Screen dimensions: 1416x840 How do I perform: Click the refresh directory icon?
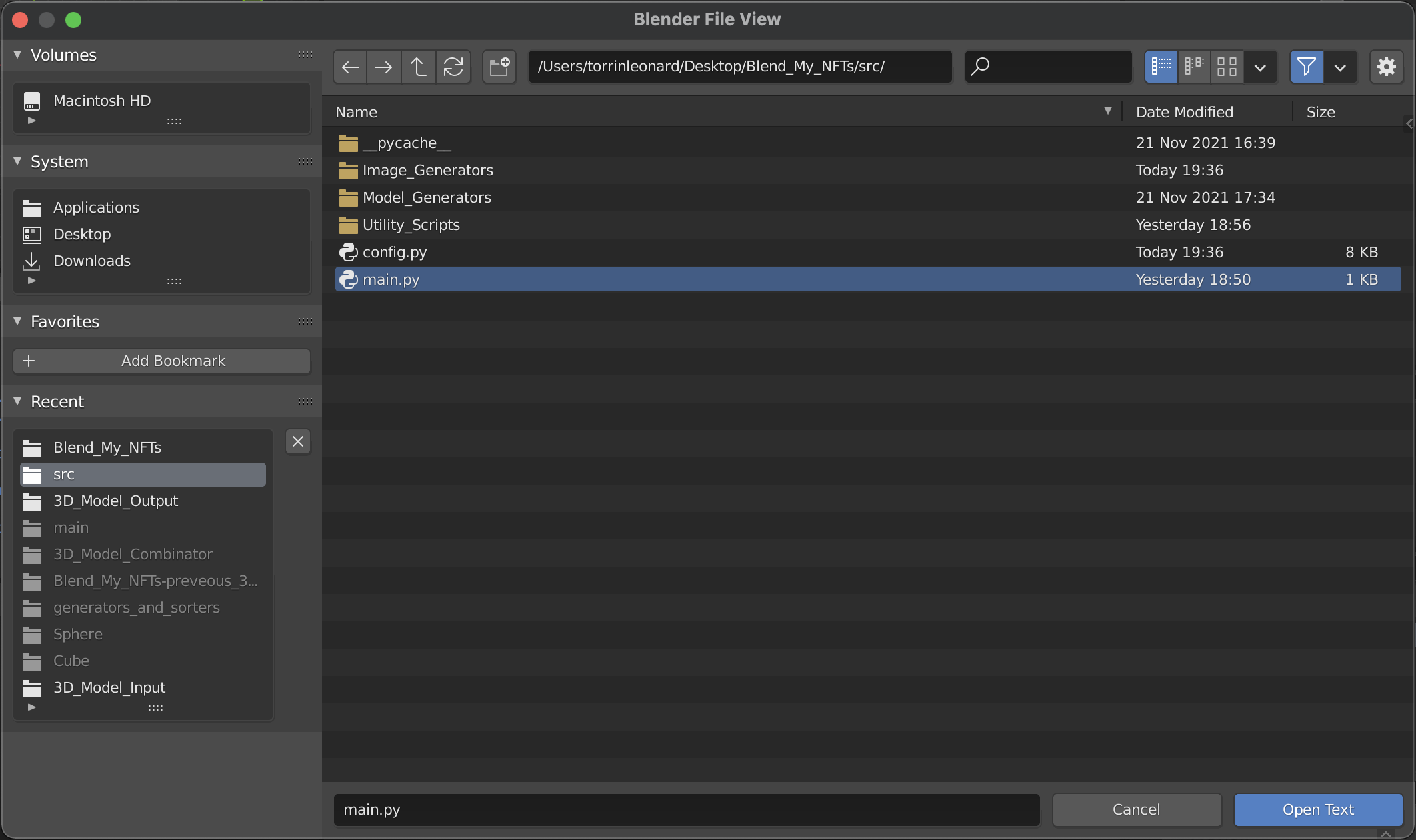453,66
